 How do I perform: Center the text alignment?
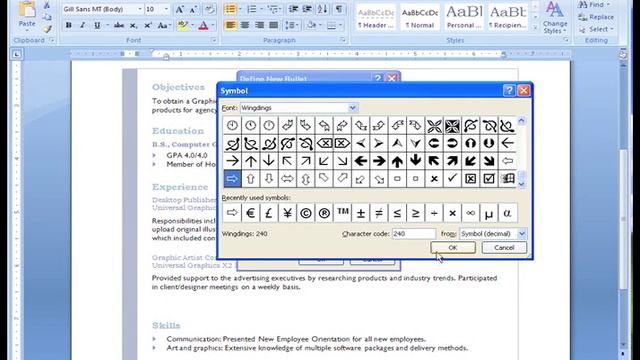[245, 25]
